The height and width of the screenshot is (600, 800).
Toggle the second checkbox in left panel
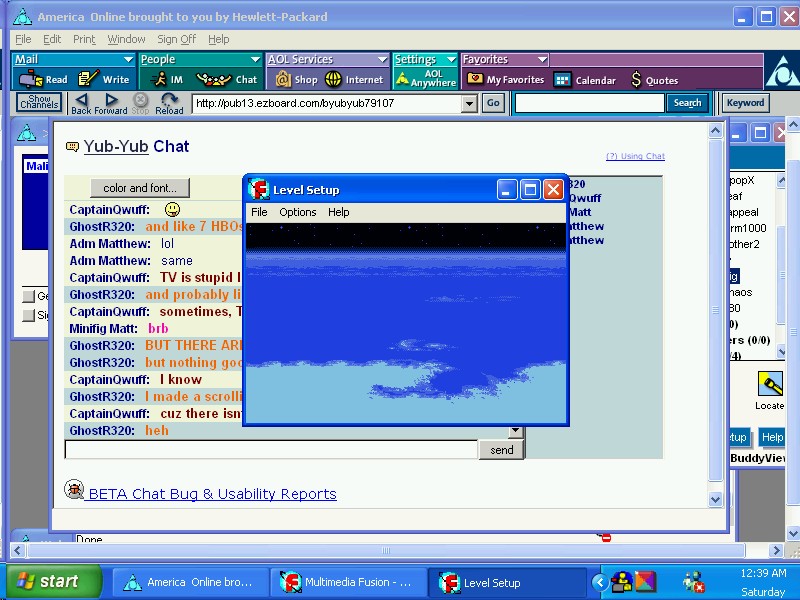click(29, 315)
